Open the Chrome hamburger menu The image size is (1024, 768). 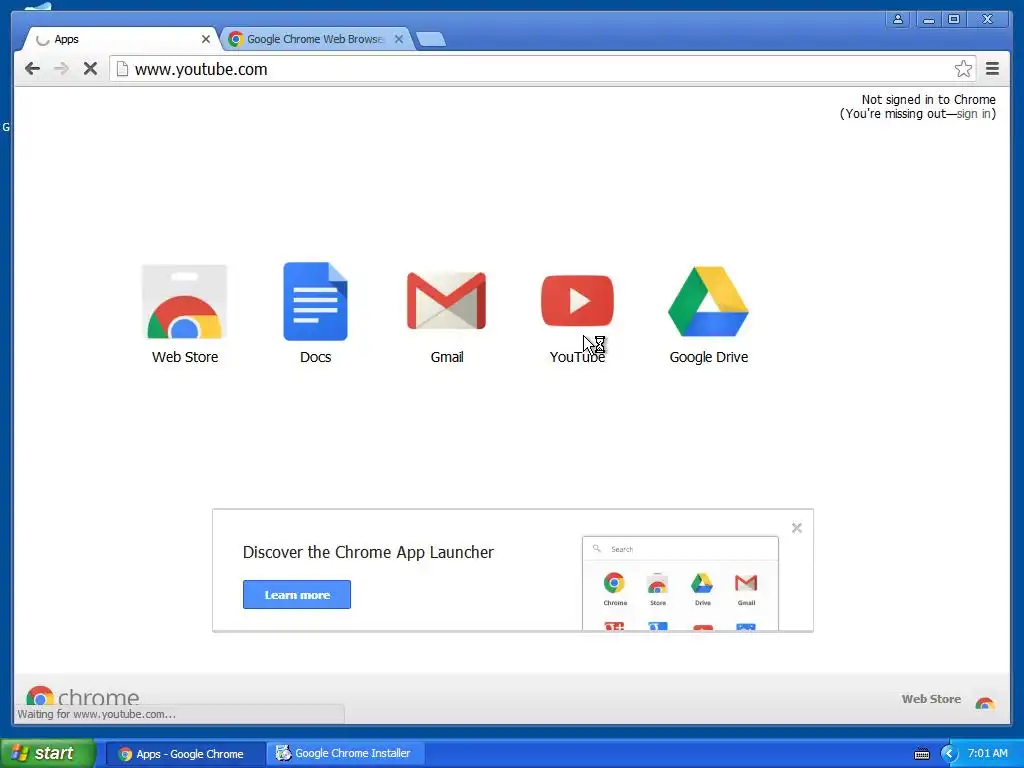(x=992, y=69)
